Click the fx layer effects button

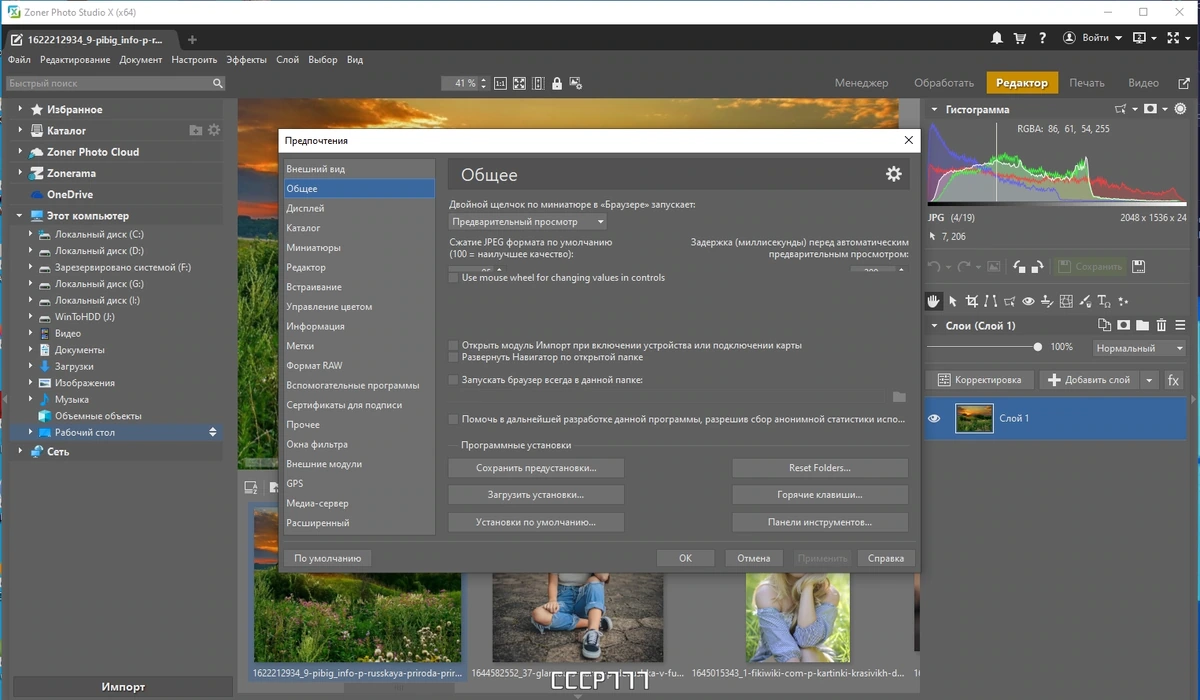(x=1174, y=380)
